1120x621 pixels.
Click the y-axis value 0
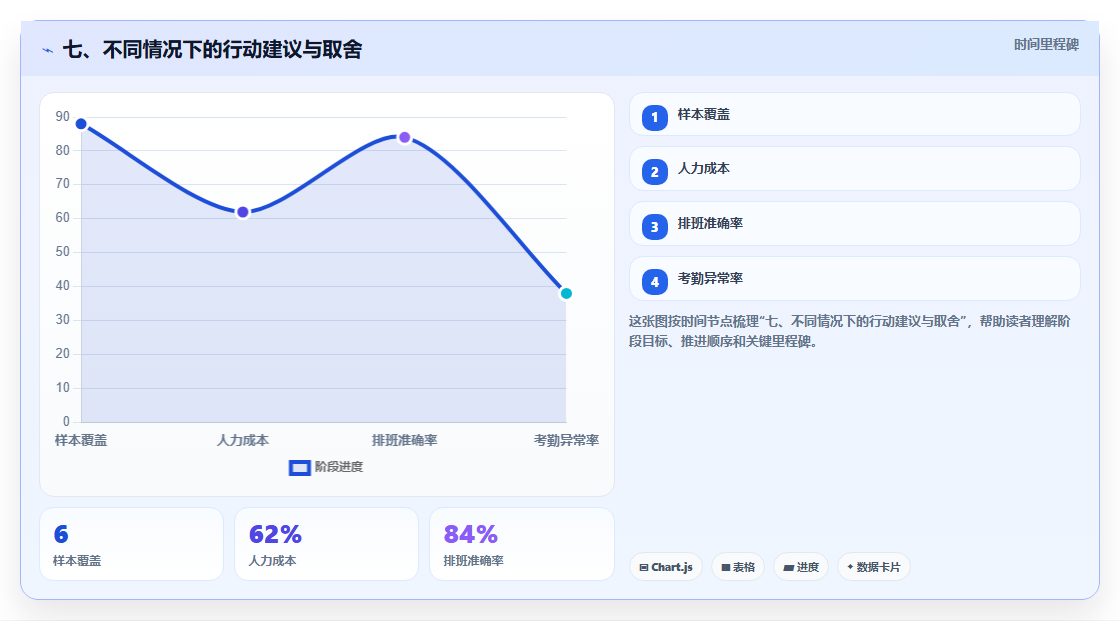tap(66, 422)
